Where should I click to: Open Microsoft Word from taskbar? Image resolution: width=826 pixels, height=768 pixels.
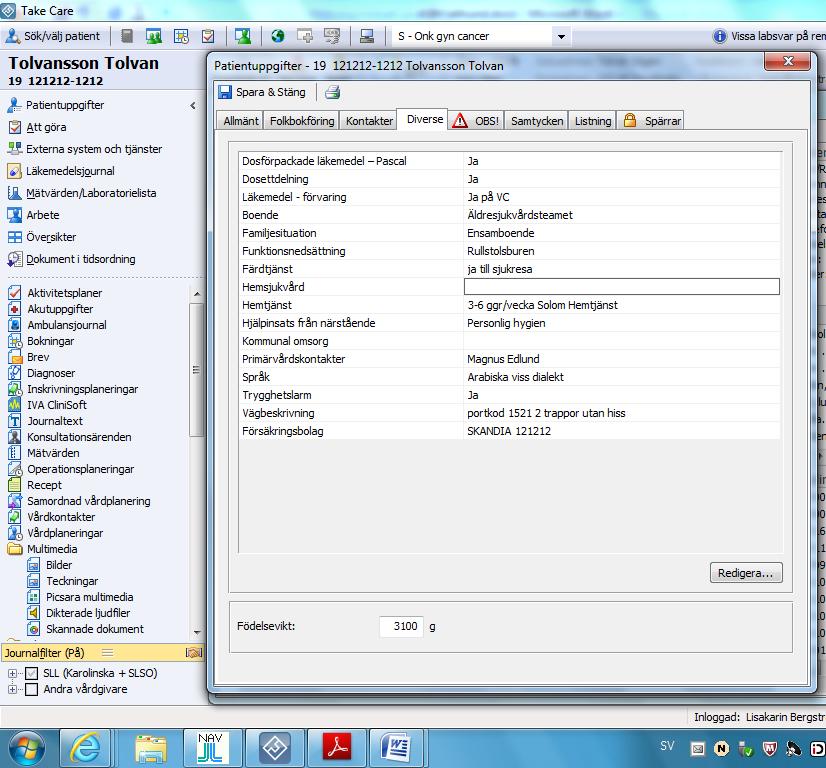click(x=396, y=747)
